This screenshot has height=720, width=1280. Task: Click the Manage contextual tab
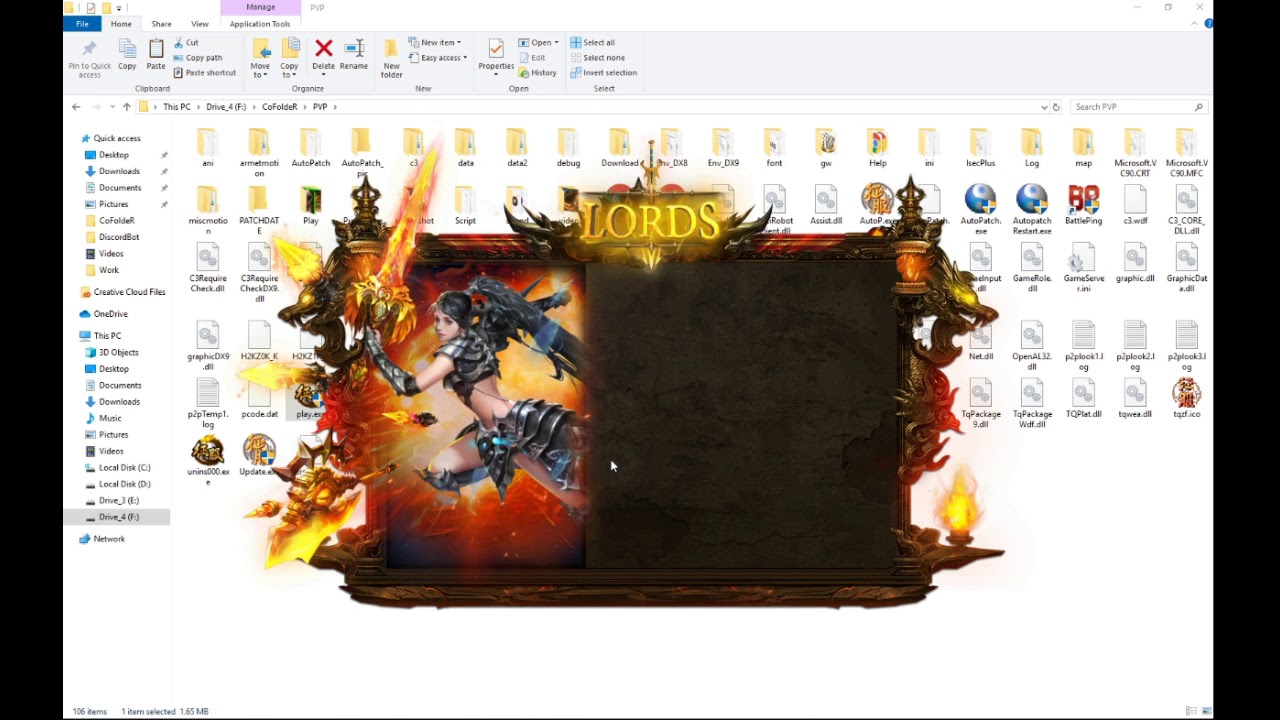coord(260,8)
